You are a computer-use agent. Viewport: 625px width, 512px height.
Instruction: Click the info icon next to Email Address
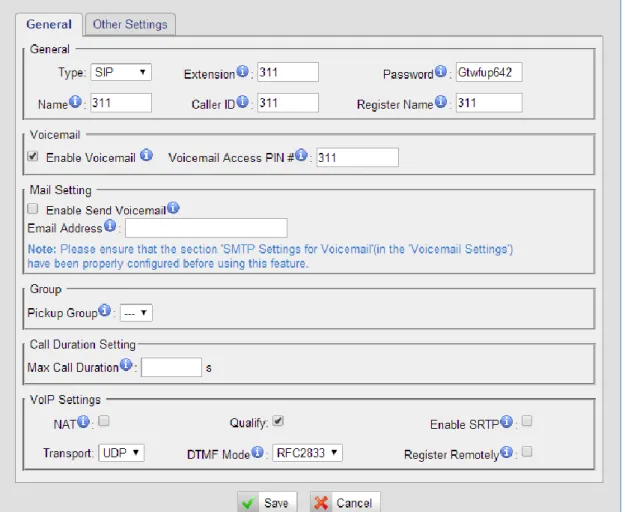(110, 226)
